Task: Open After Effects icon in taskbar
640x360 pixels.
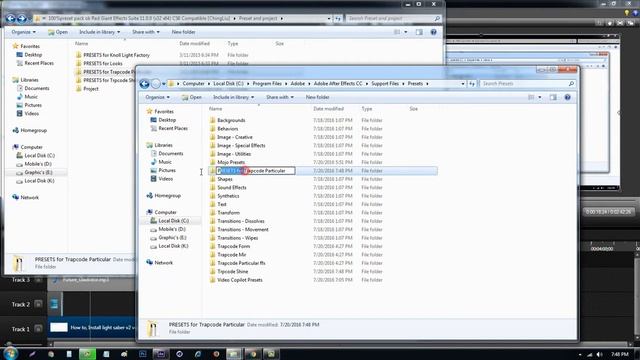Action: pos(161,354)
